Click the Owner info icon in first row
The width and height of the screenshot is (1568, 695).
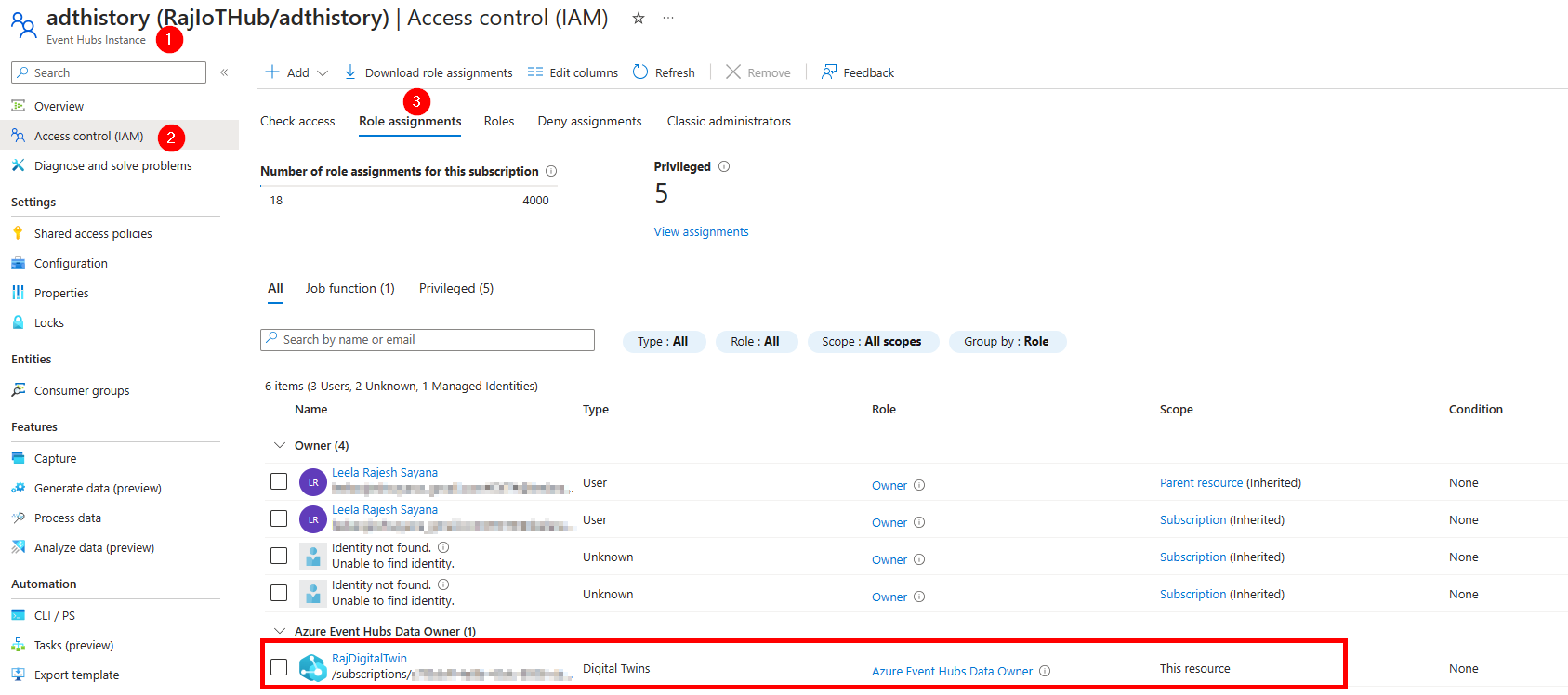coord(919,485)
